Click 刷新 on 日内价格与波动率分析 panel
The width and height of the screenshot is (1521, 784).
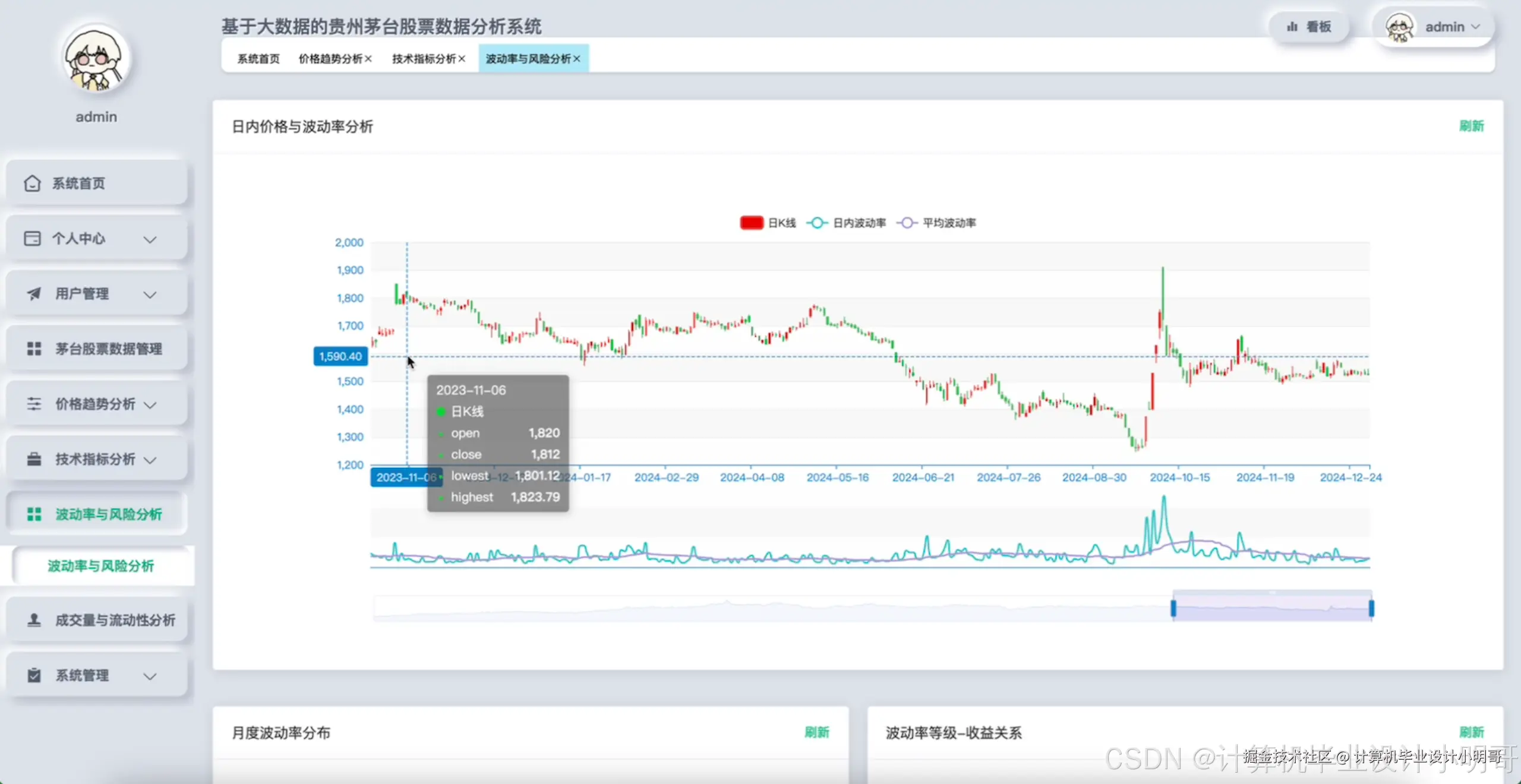[1471, 126]
